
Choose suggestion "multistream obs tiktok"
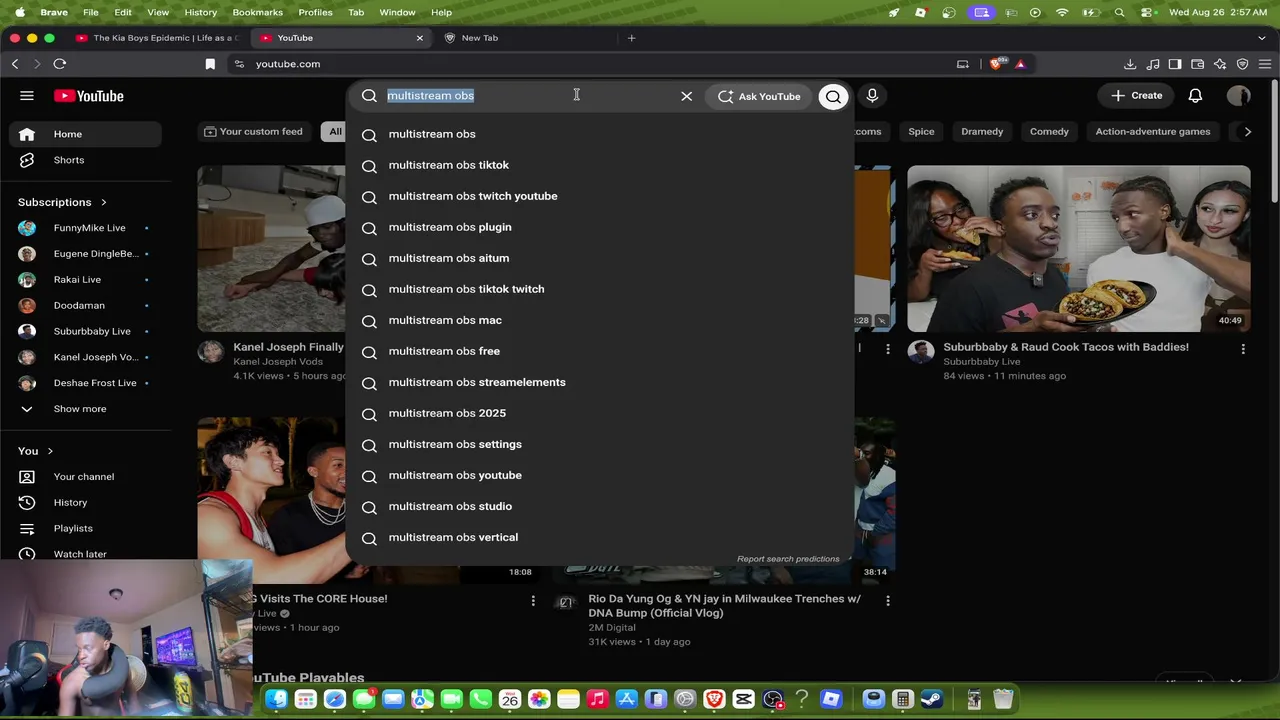(x=600, y=165)
